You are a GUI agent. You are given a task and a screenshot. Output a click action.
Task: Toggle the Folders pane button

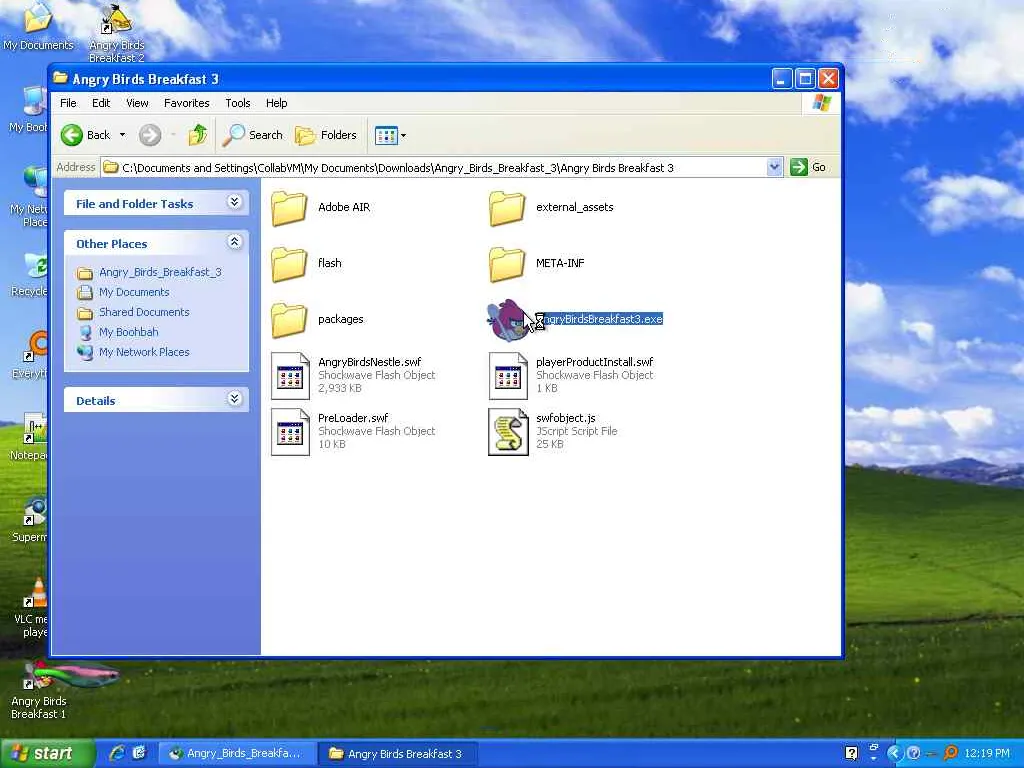(x=326, y=135)
